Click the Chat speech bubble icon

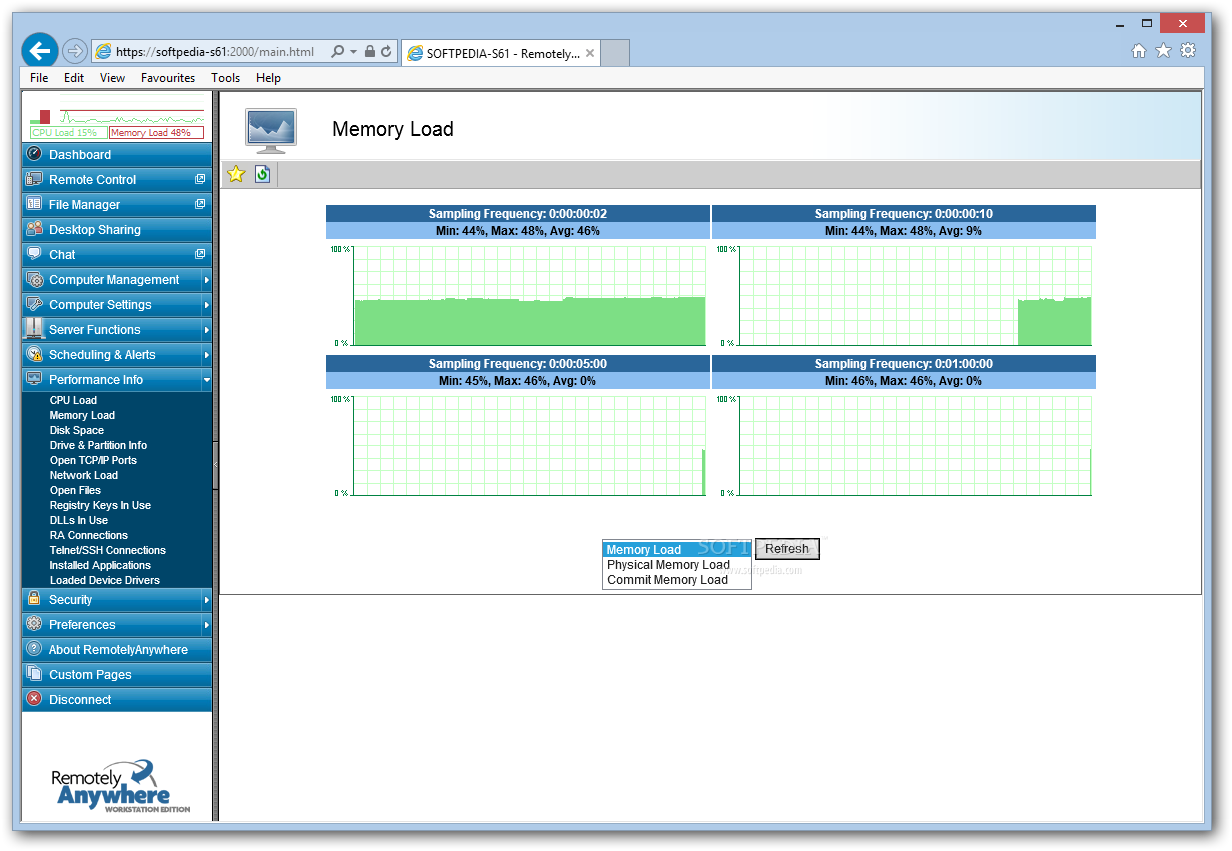click(35, 254)
